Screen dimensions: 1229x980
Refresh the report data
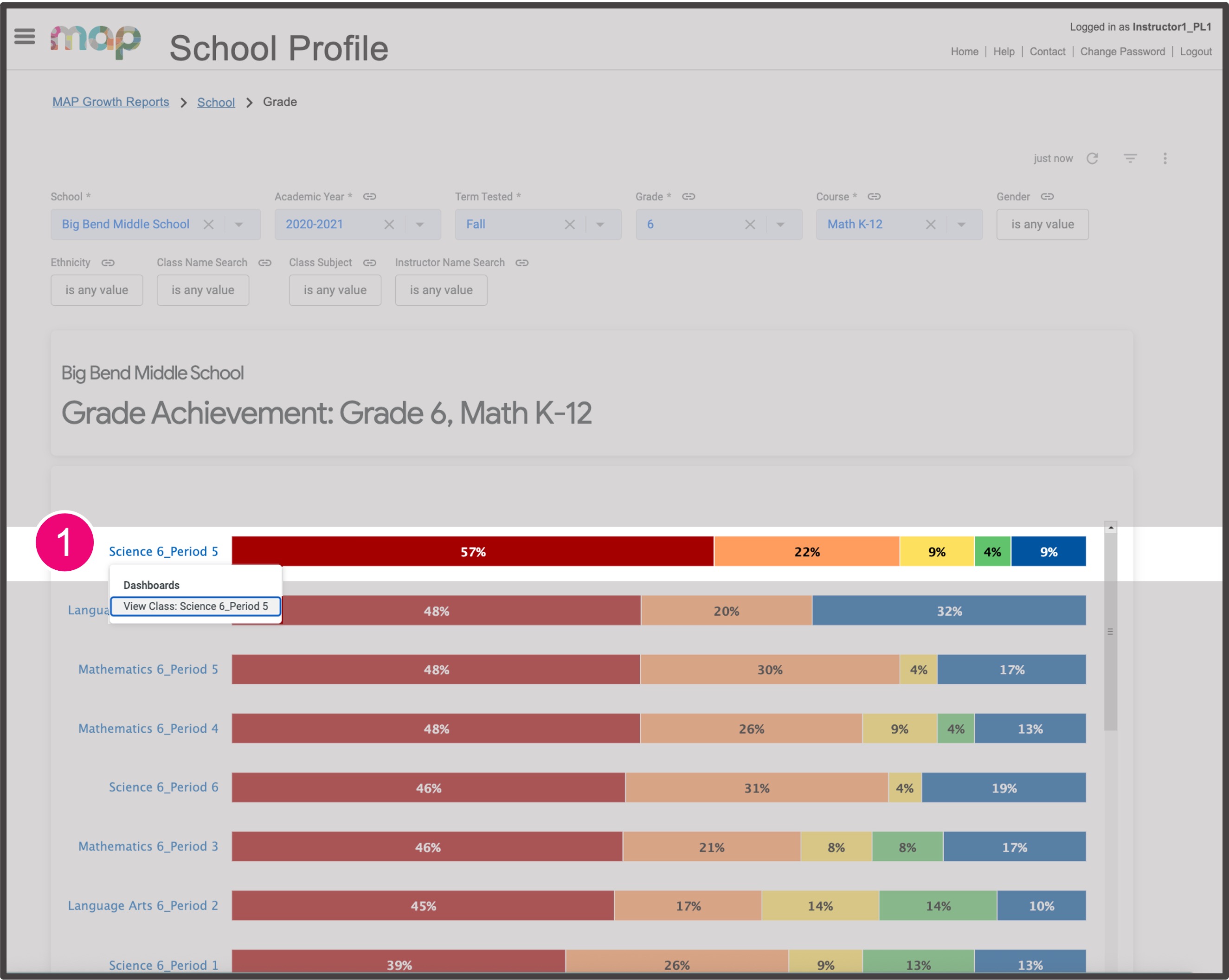(1093, 159)
